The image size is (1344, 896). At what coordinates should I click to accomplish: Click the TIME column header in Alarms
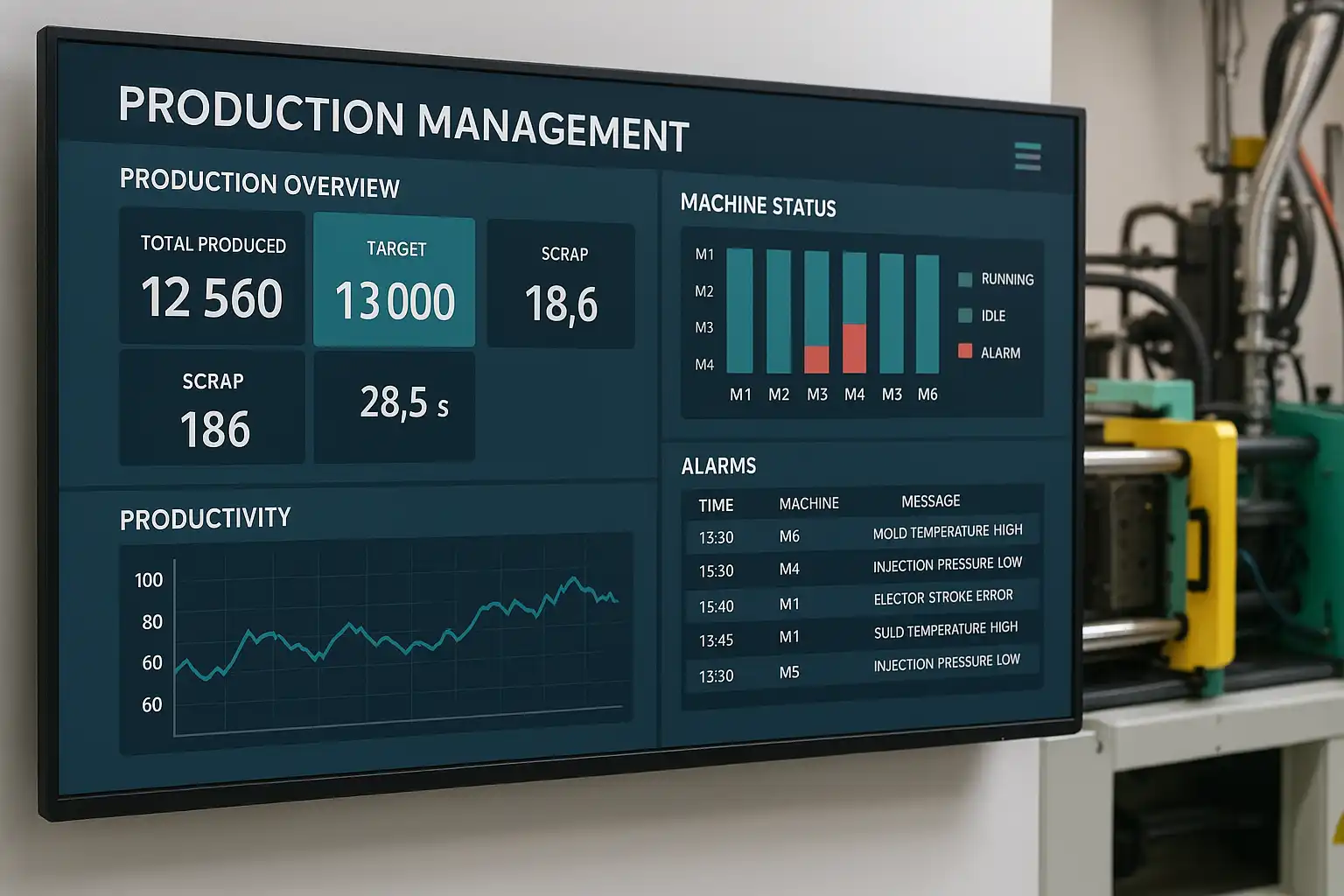(716, 505)
